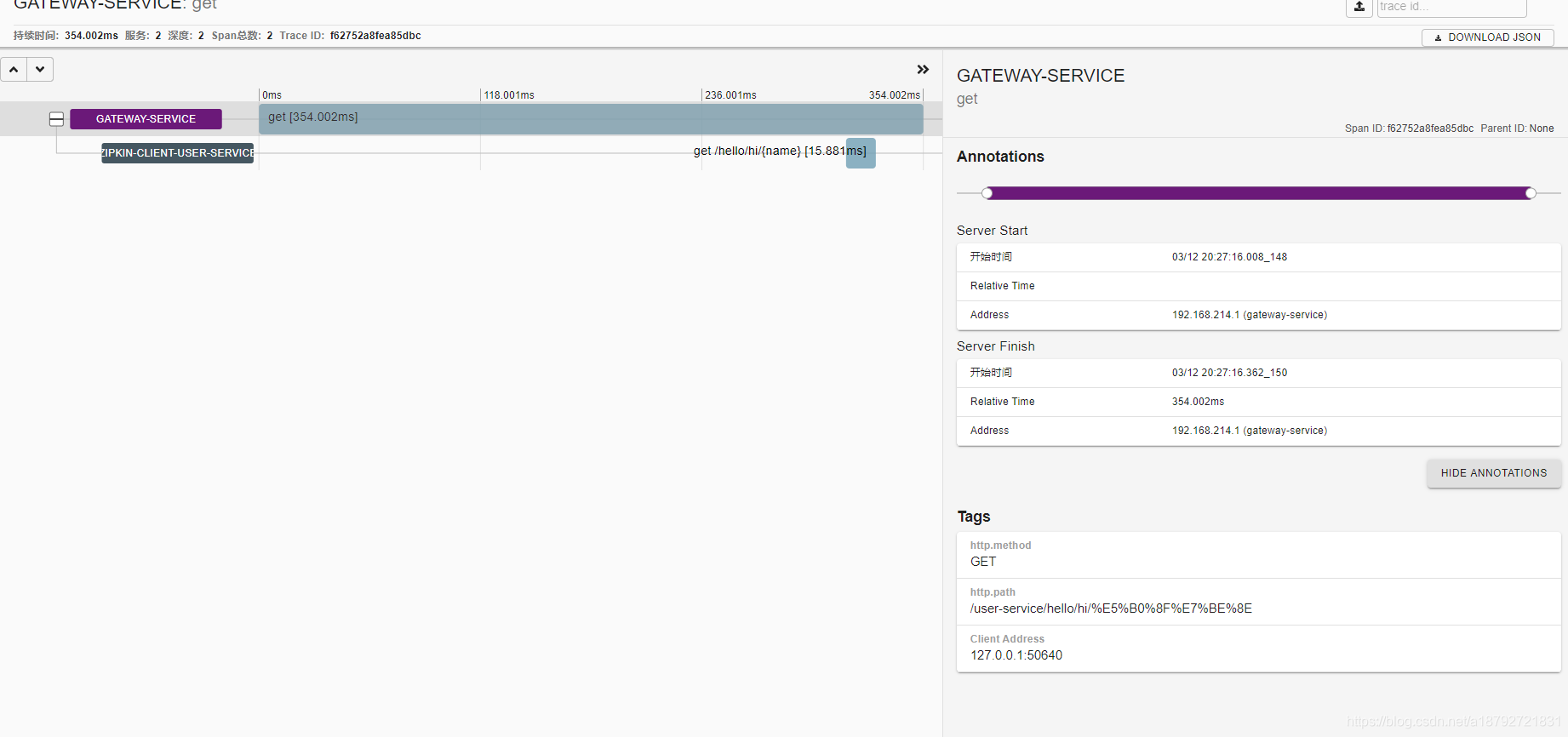Screen dimensions: 1568x737
Task: Click the 118.001ms timeline tick label
Action: (x=509, y=95)
